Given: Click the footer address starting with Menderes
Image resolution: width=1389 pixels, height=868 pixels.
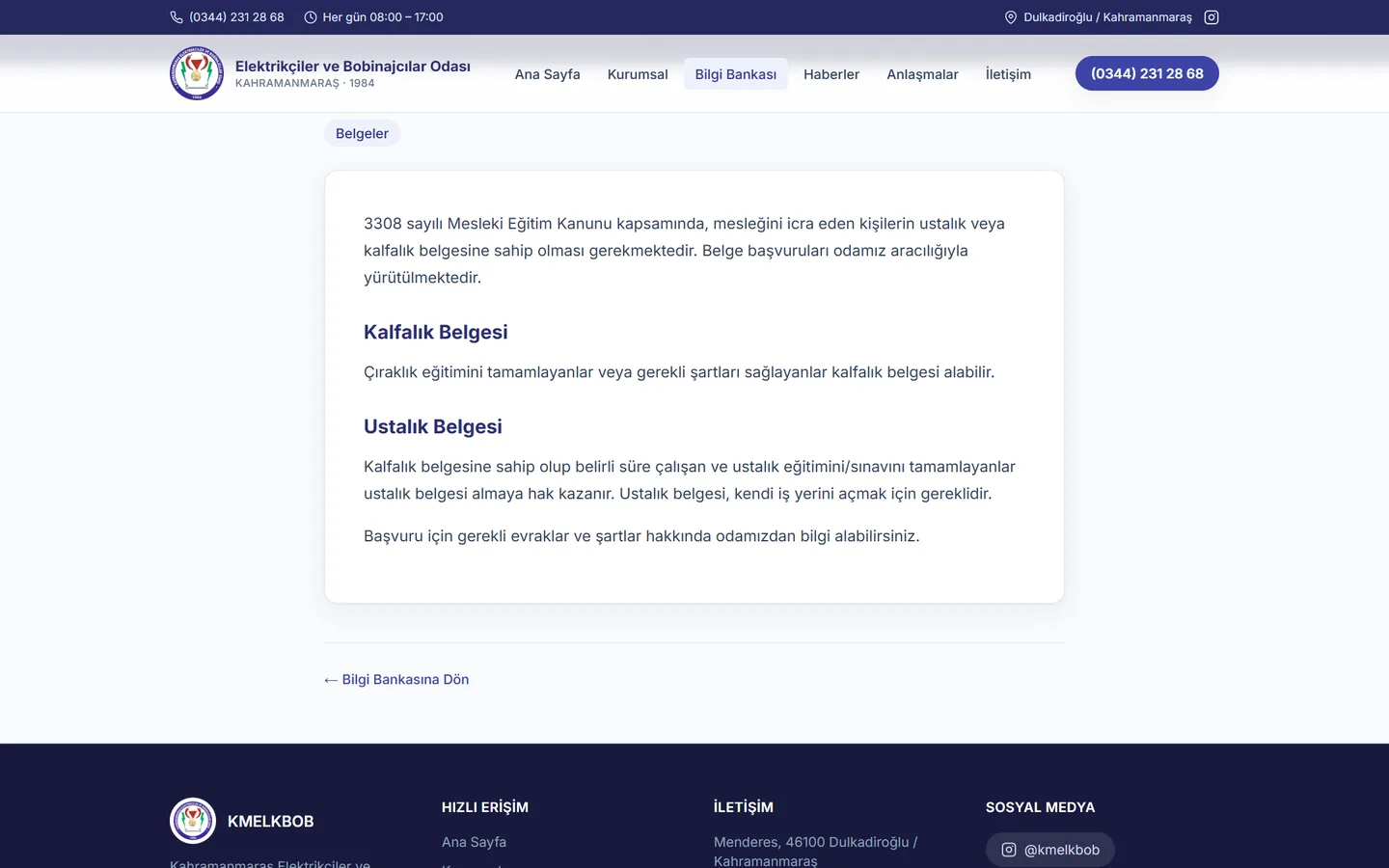Looking at the screenshot, I should (x=815, y=852).
